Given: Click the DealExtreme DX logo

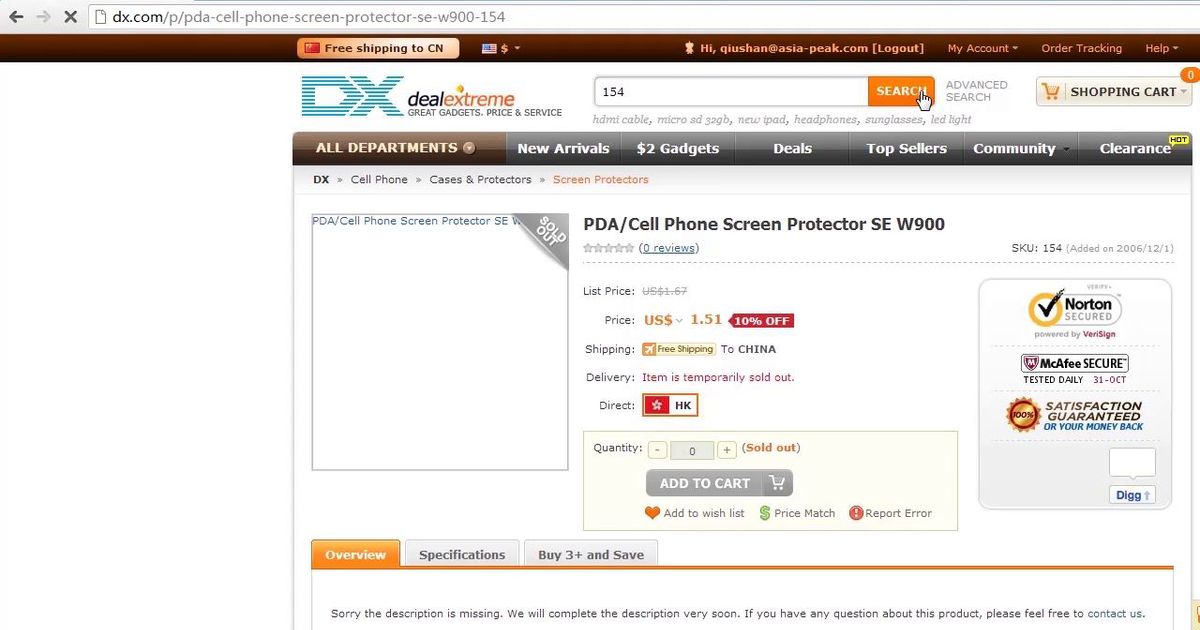Looking at the screenshot, I should tap(432, 97).
